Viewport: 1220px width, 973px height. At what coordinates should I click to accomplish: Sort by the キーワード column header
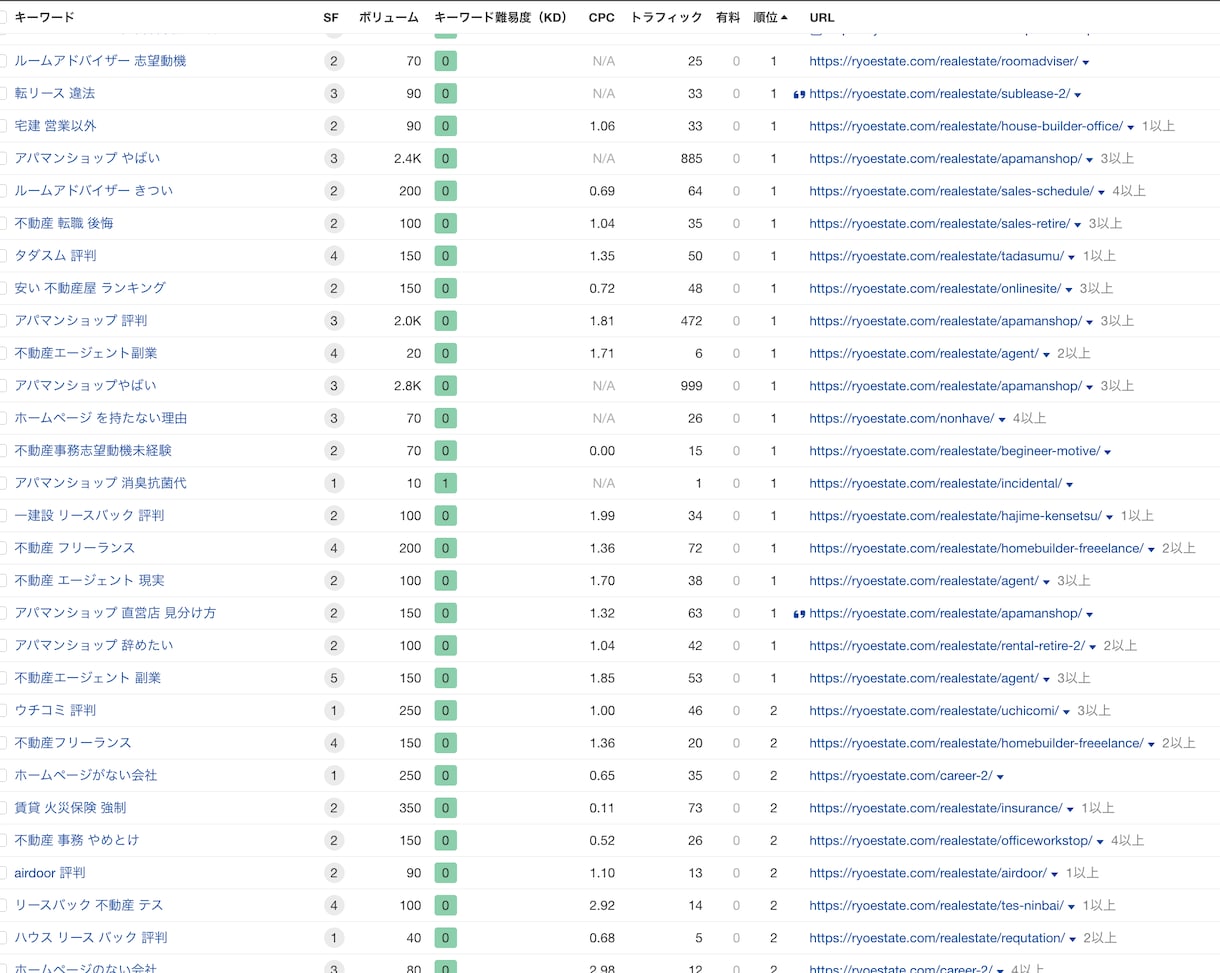pyautogui.click(x=44, y=17)
